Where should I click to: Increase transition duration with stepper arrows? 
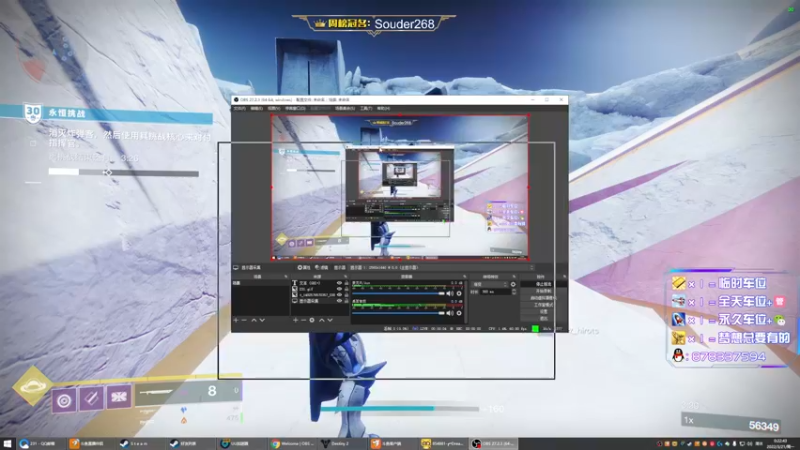(514, 290)
